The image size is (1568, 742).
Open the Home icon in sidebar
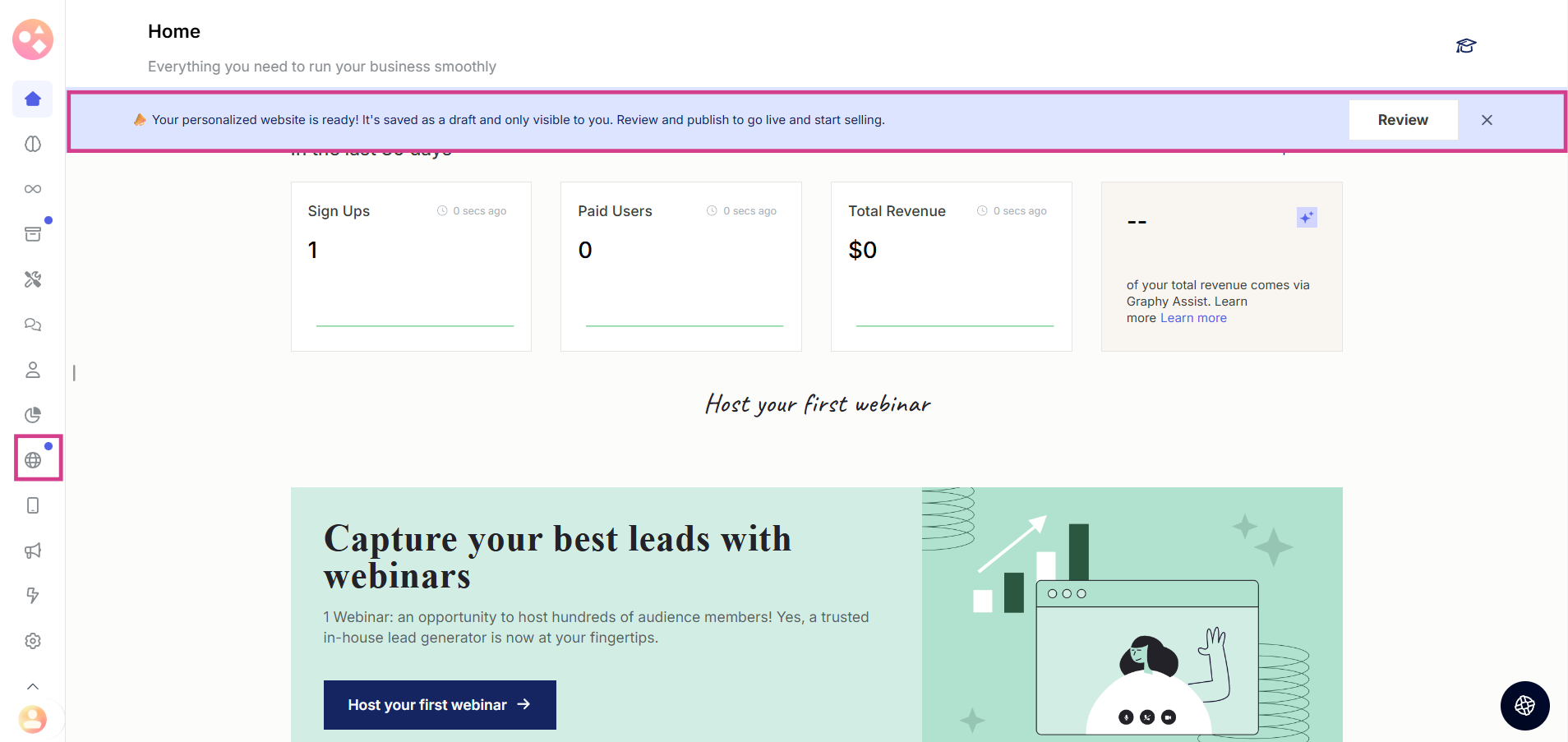coord(33,99)
